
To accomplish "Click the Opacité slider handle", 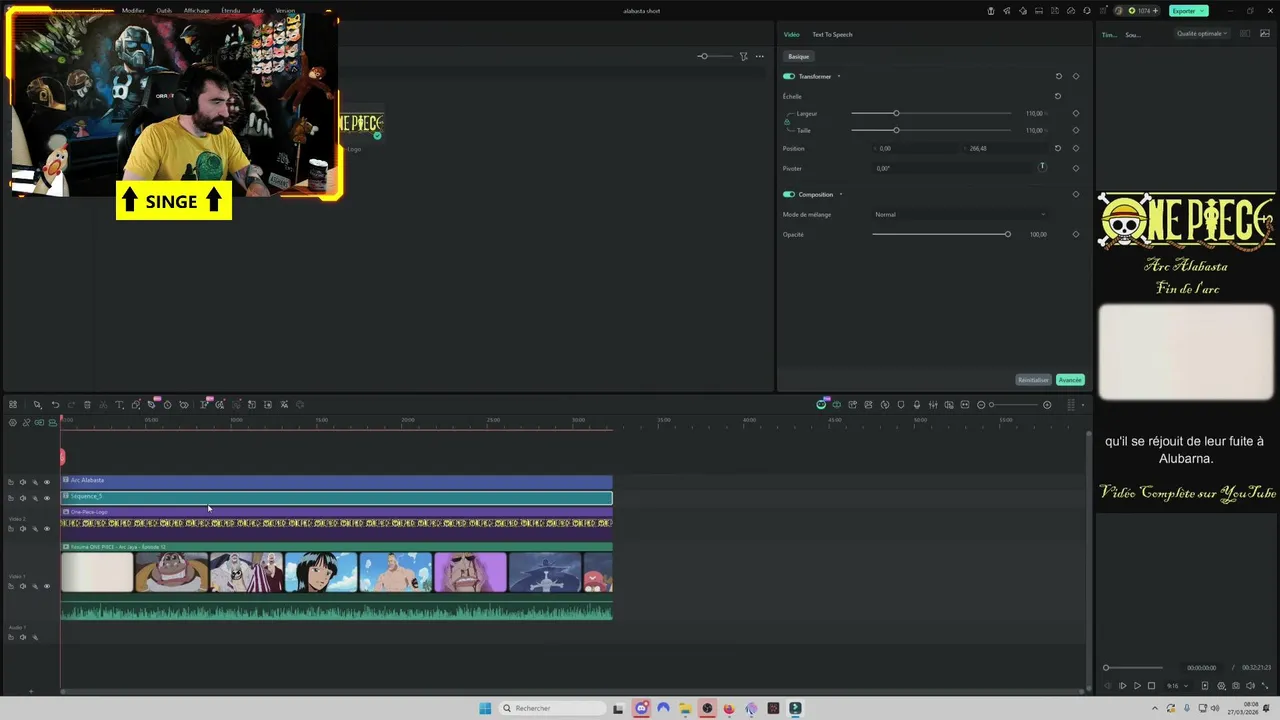I will (x=1008, y=234).
